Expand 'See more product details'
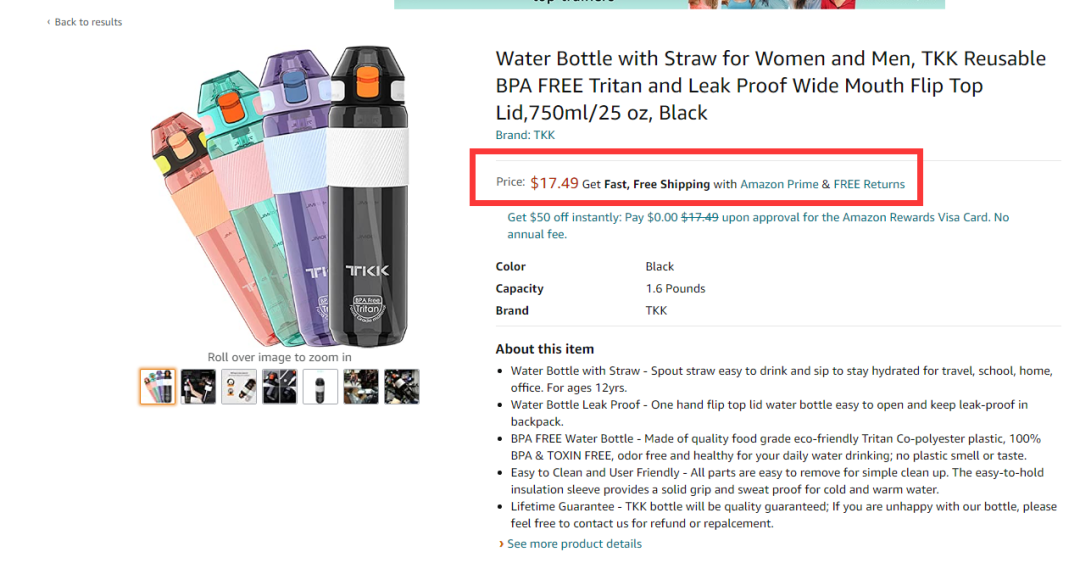1080x563 pixels. (x=574, y=544)
